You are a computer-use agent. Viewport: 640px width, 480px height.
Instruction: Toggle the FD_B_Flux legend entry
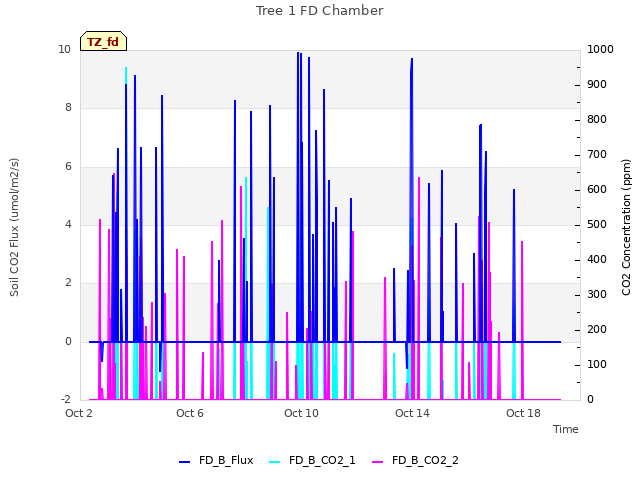[216, 460]
